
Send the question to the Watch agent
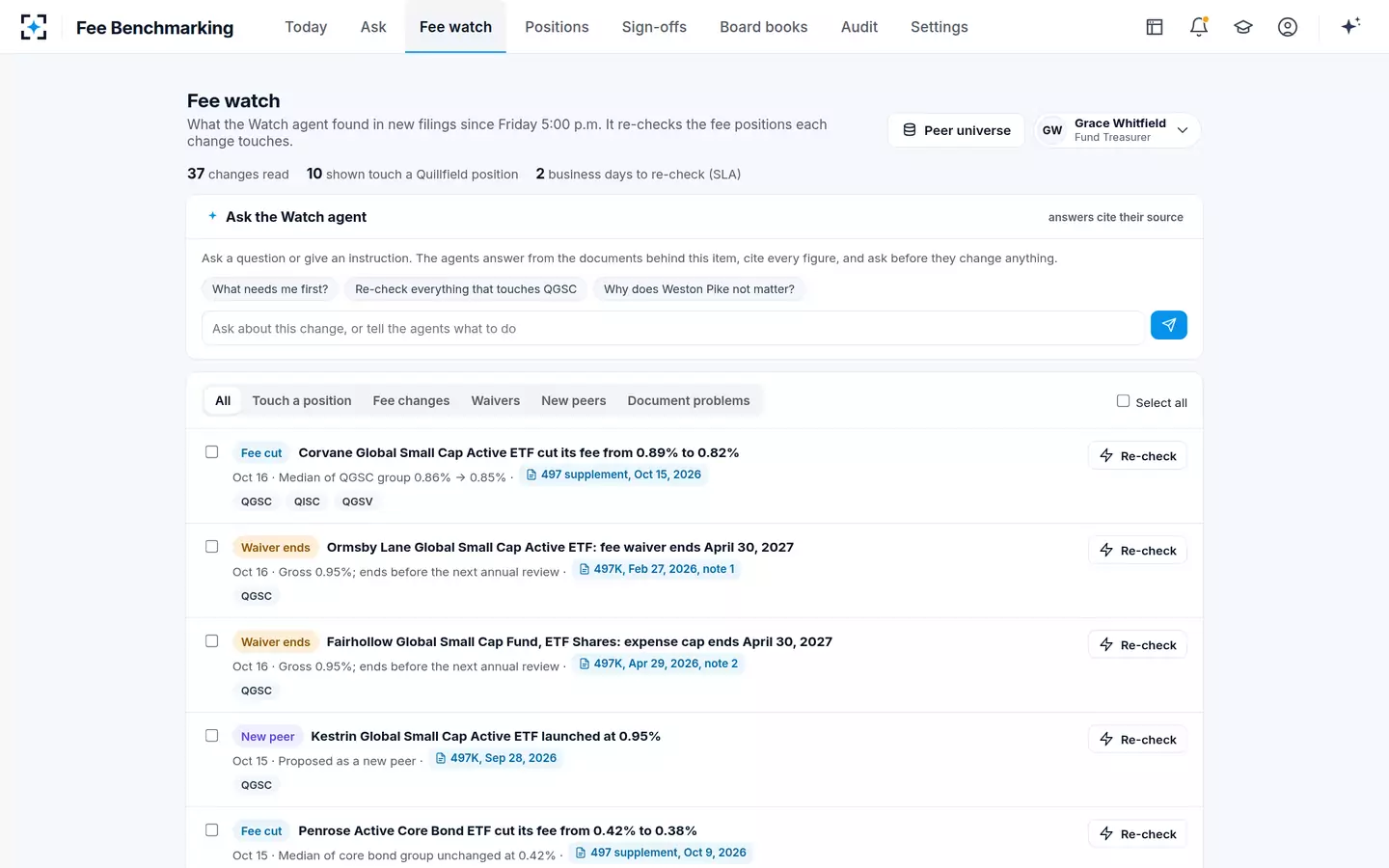point(1169,325)
